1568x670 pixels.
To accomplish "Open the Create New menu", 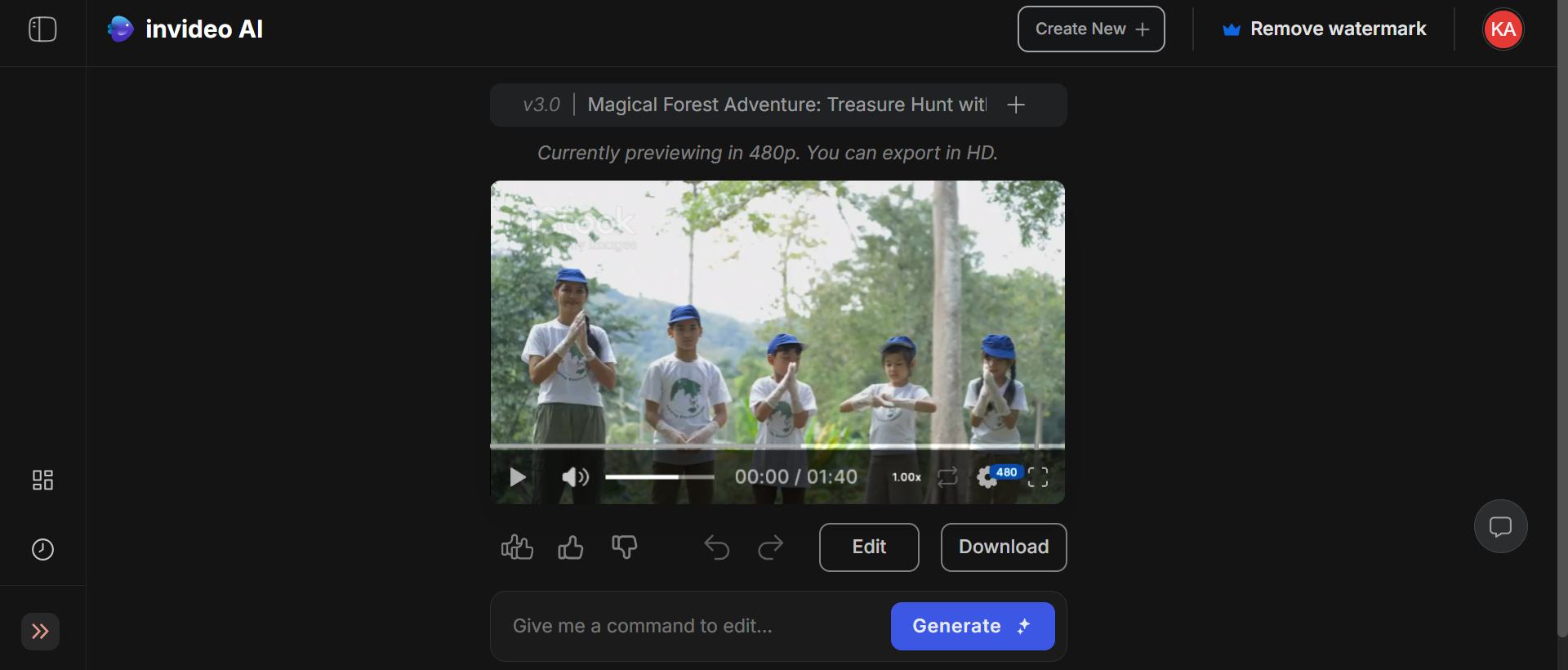I will 1091,29.
